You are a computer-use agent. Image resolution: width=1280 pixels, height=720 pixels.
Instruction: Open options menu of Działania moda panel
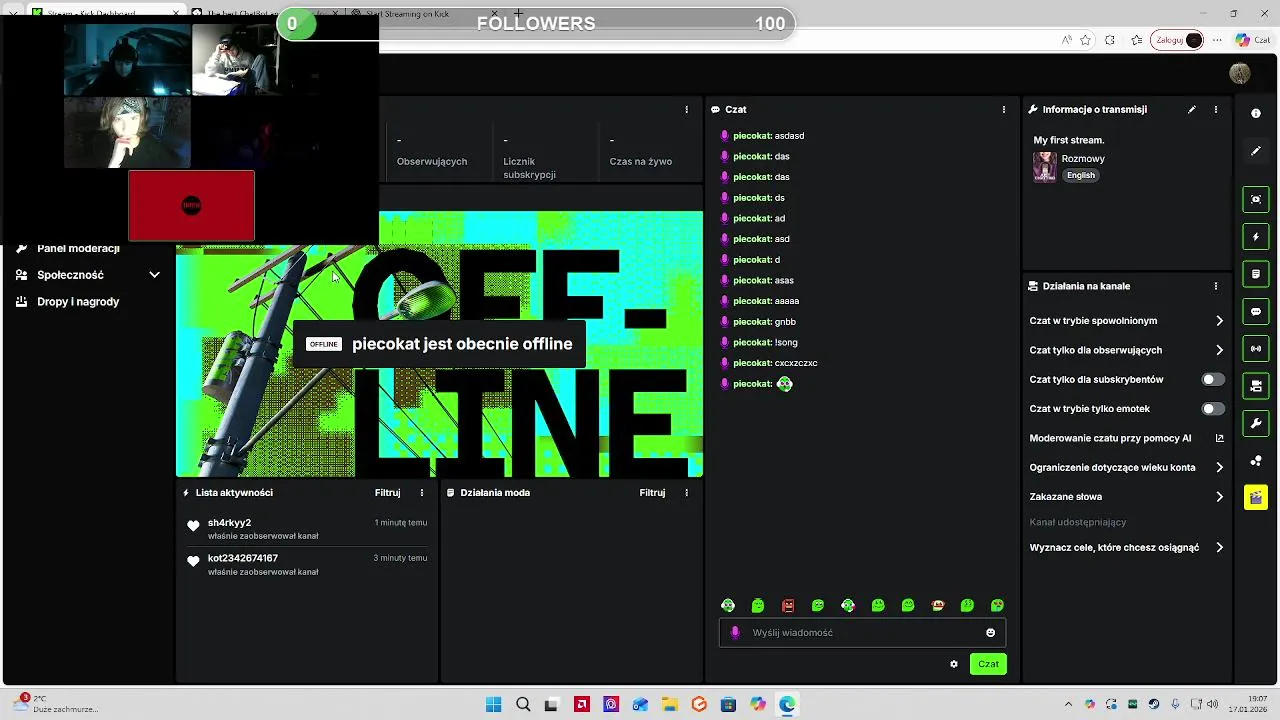686,492
